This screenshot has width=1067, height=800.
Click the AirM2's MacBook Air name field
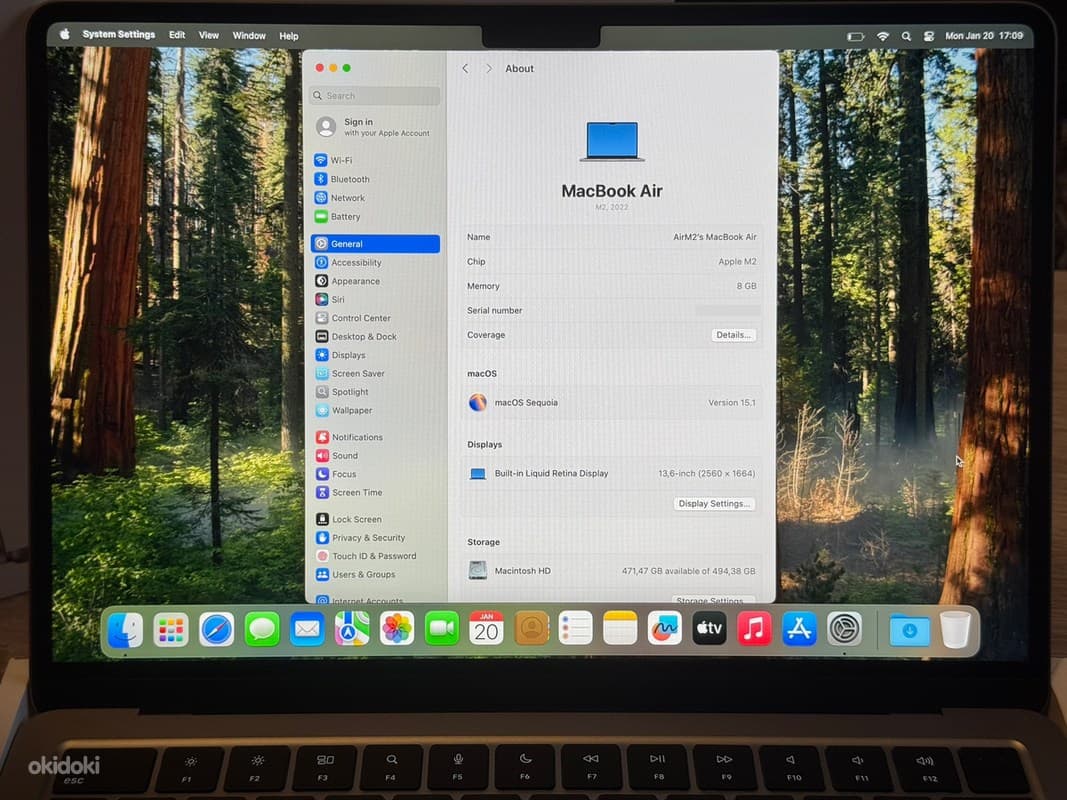[x=612, y=237]
